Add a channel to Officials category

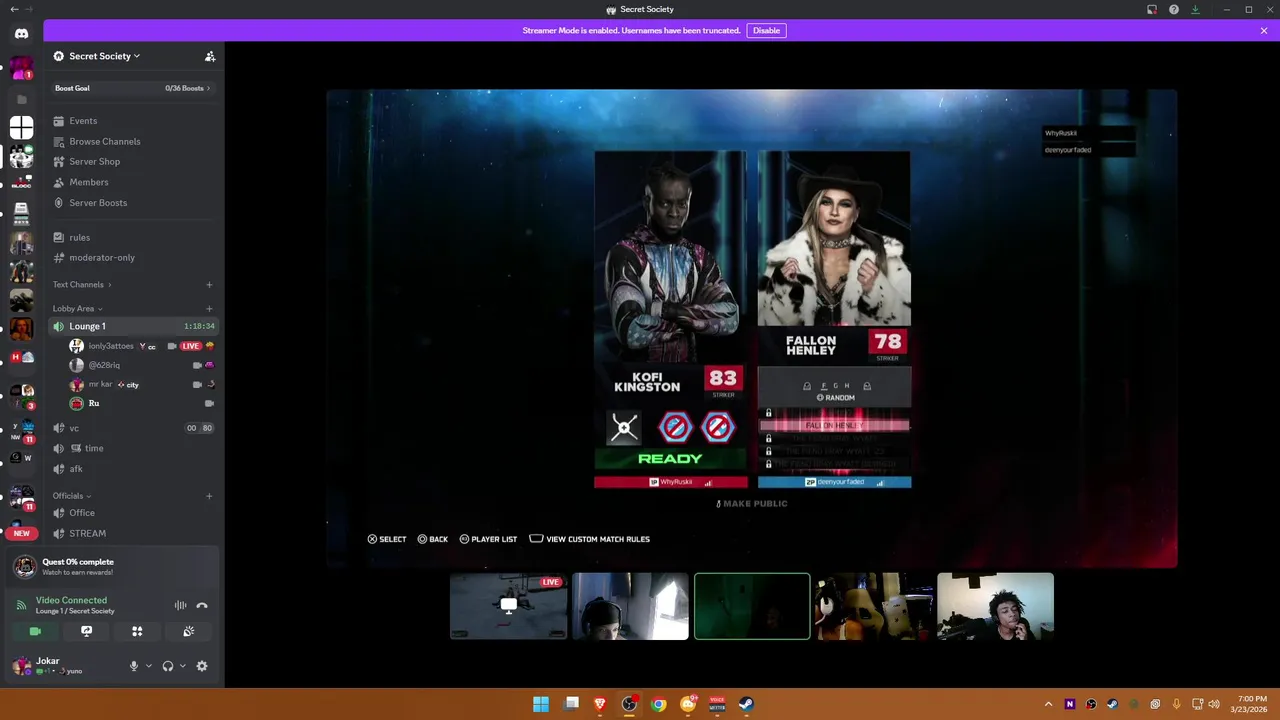pyautogui.click(x=209, y=496)
